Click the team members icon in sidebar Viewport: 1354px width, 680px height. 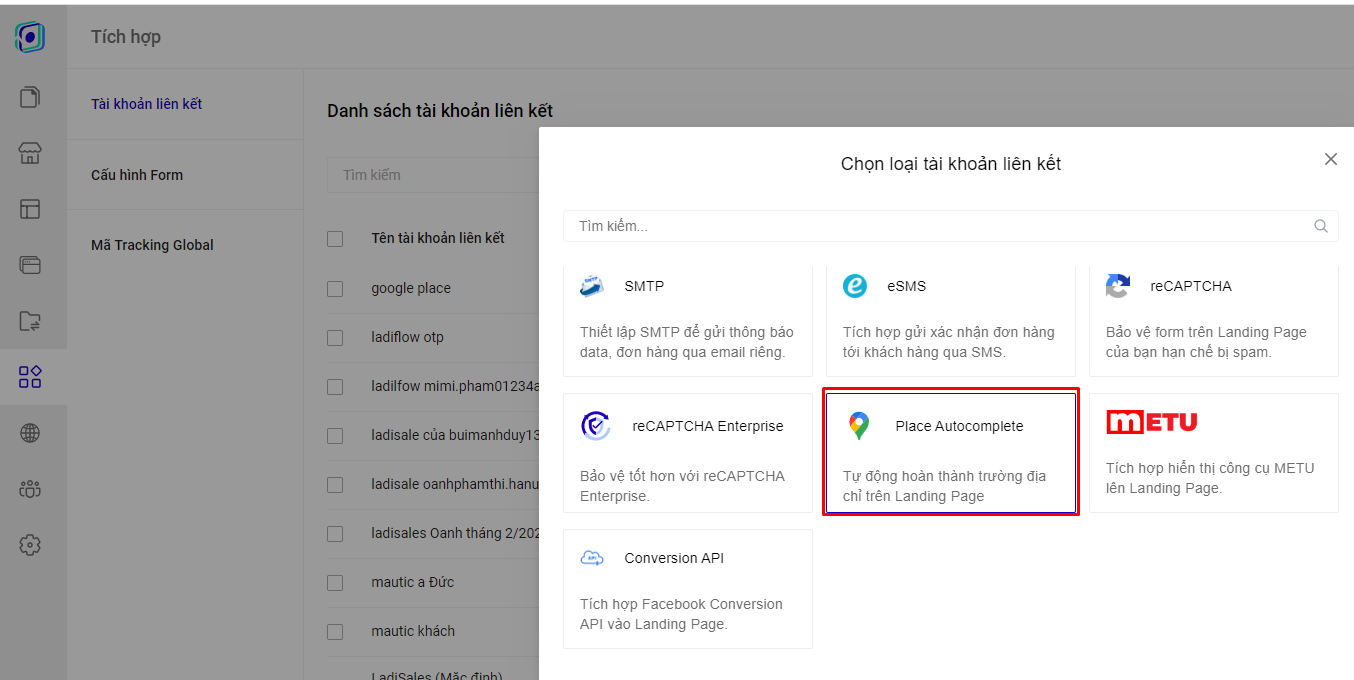pyautogui.click(x=30, y=489)
